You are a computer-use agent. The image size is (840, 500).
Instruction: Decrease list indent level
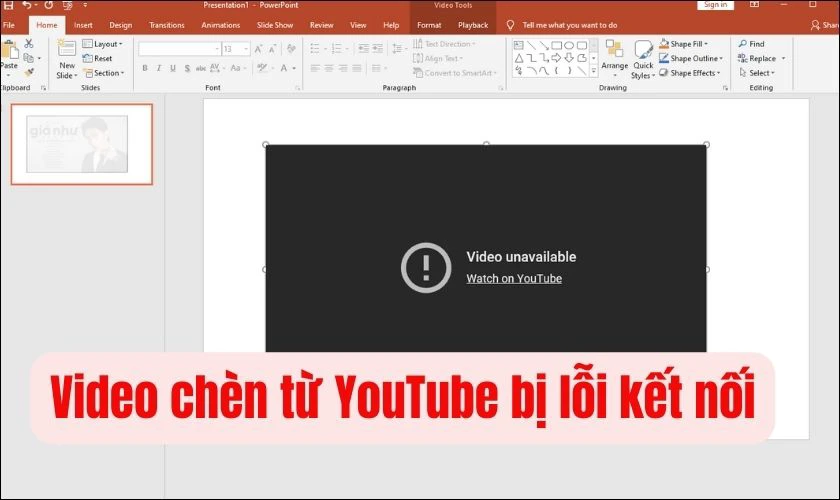coord(363,49)
